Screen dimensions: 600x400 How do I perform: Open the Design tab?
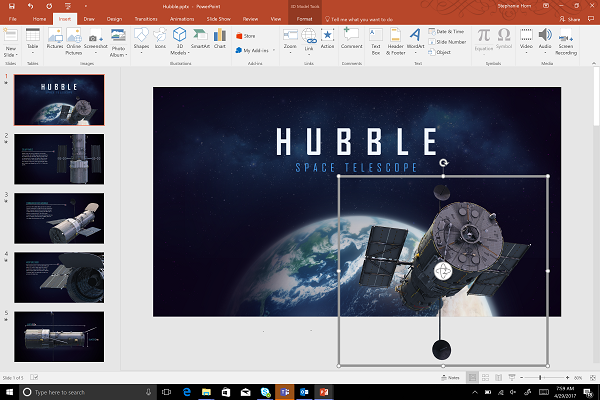point(114,18)
